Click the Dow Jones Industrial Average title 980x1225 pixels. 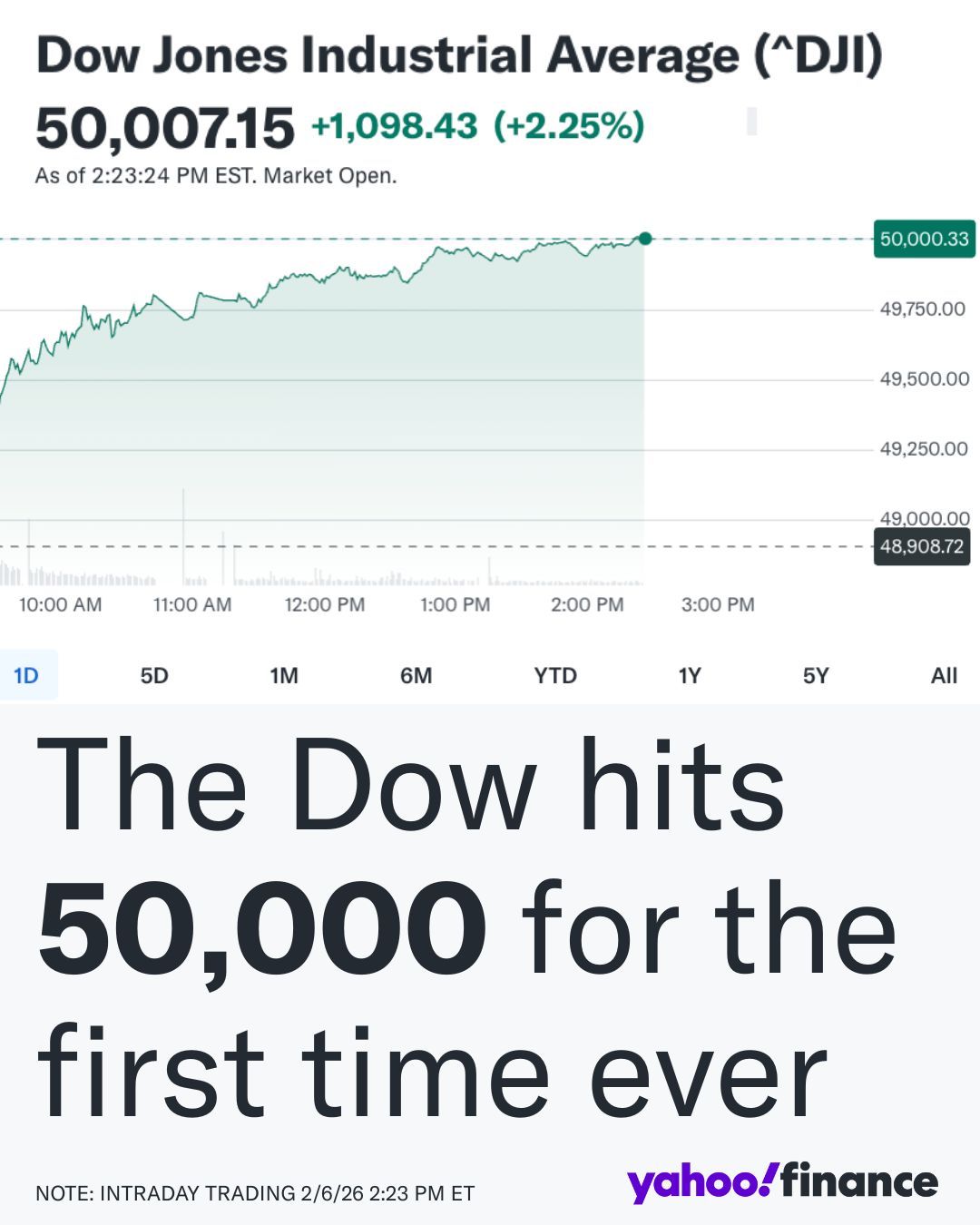[x=459, y=56]
